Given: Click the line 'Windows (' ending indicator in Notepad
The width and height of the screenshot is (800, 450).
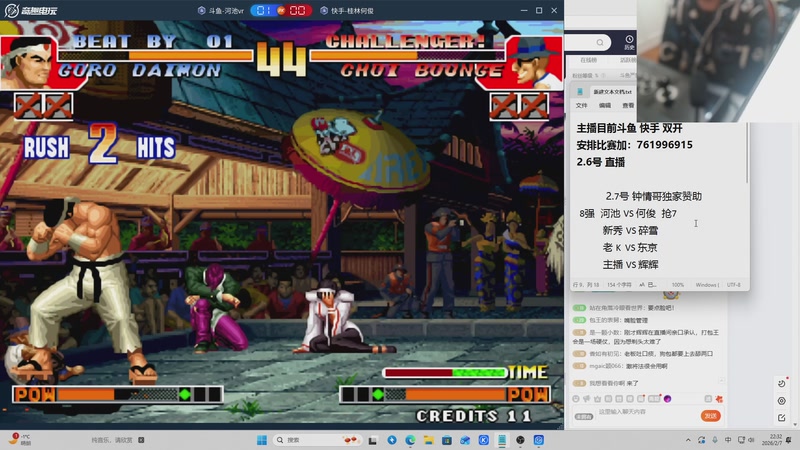Looking at the screenshot, I should point(707,285).
